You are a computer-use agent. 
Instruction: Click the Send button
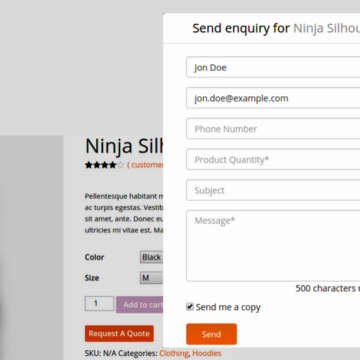point(211,334)
